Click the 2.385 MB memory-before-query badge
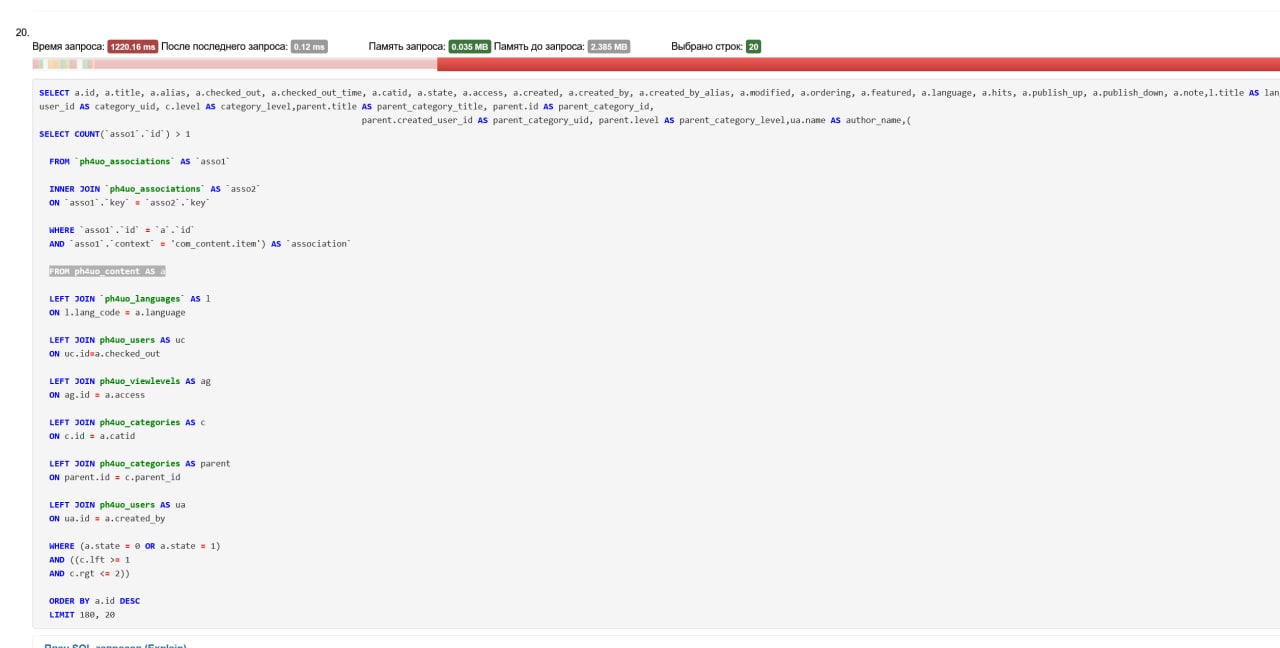 608,46
